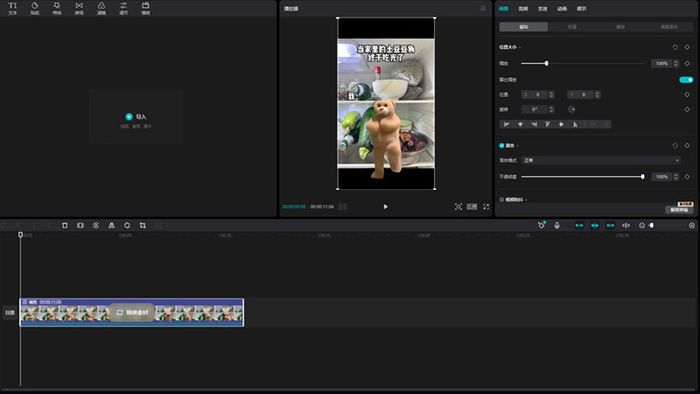Click the freeze-frame icon beside the trash icon
Screen dimensions: 700x394
[x=80, y=225]
